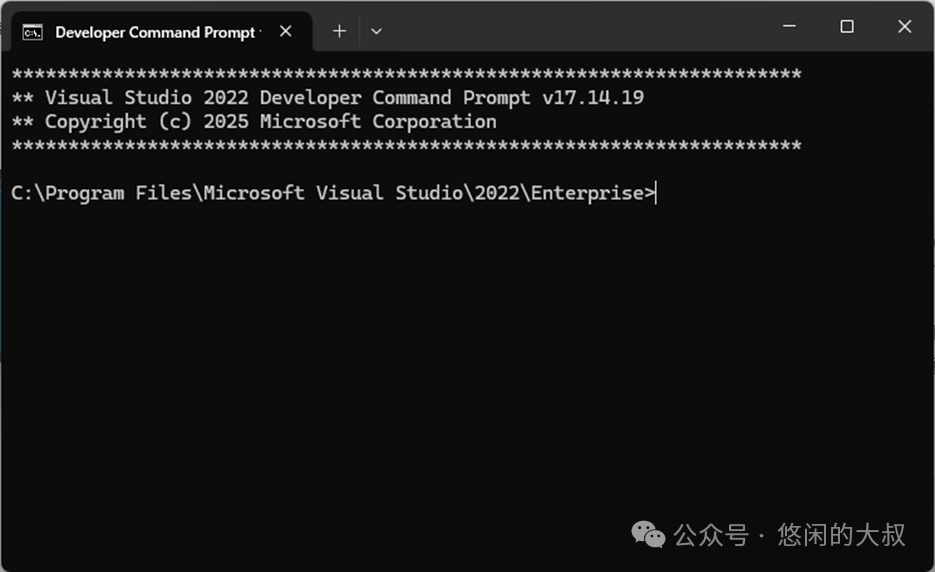Place the cursor at the prompt's end

point(656,193)
